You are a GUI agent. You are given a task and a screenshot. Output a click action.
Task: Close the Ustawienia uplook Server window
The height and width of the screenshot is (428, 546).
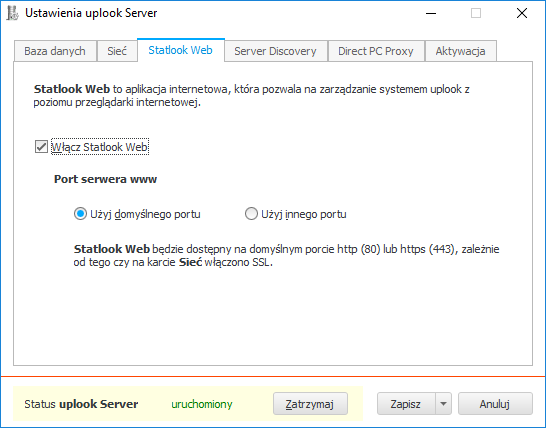(x=522, y=13)
